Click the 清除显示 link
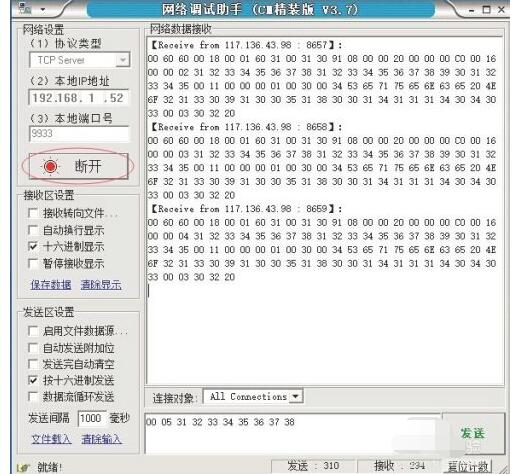515x474 pixels. pyautogui.click(x=101, y=285)
